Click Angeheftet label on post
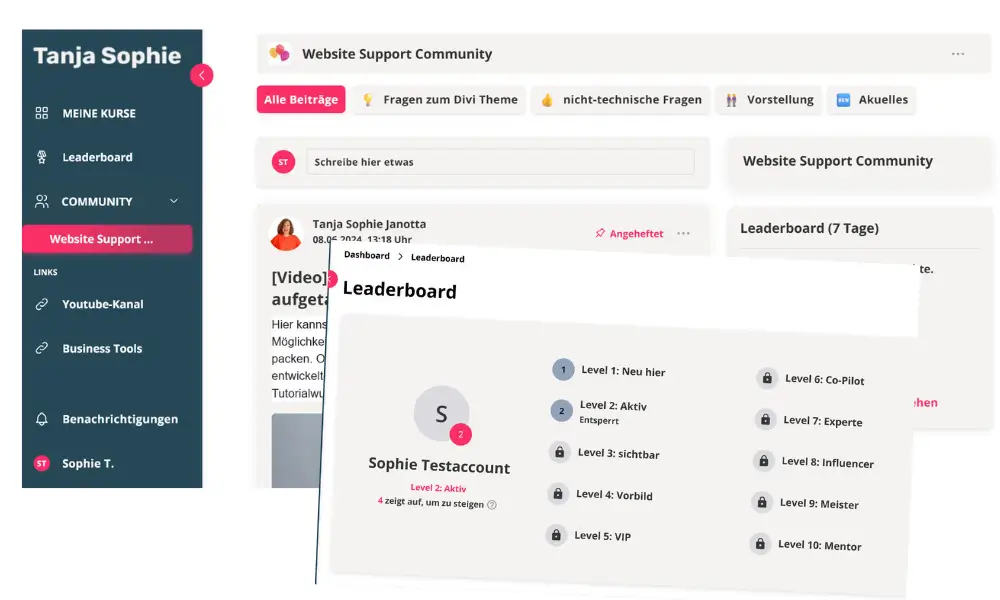Screen dimensions: 1000x600 point(636,233)
